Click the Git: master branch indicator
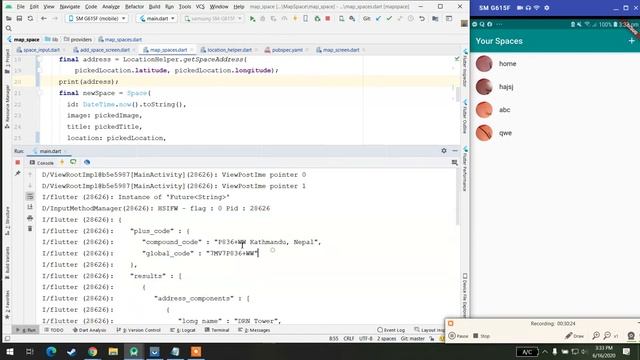The image size is (640, 360). [413, 338]
